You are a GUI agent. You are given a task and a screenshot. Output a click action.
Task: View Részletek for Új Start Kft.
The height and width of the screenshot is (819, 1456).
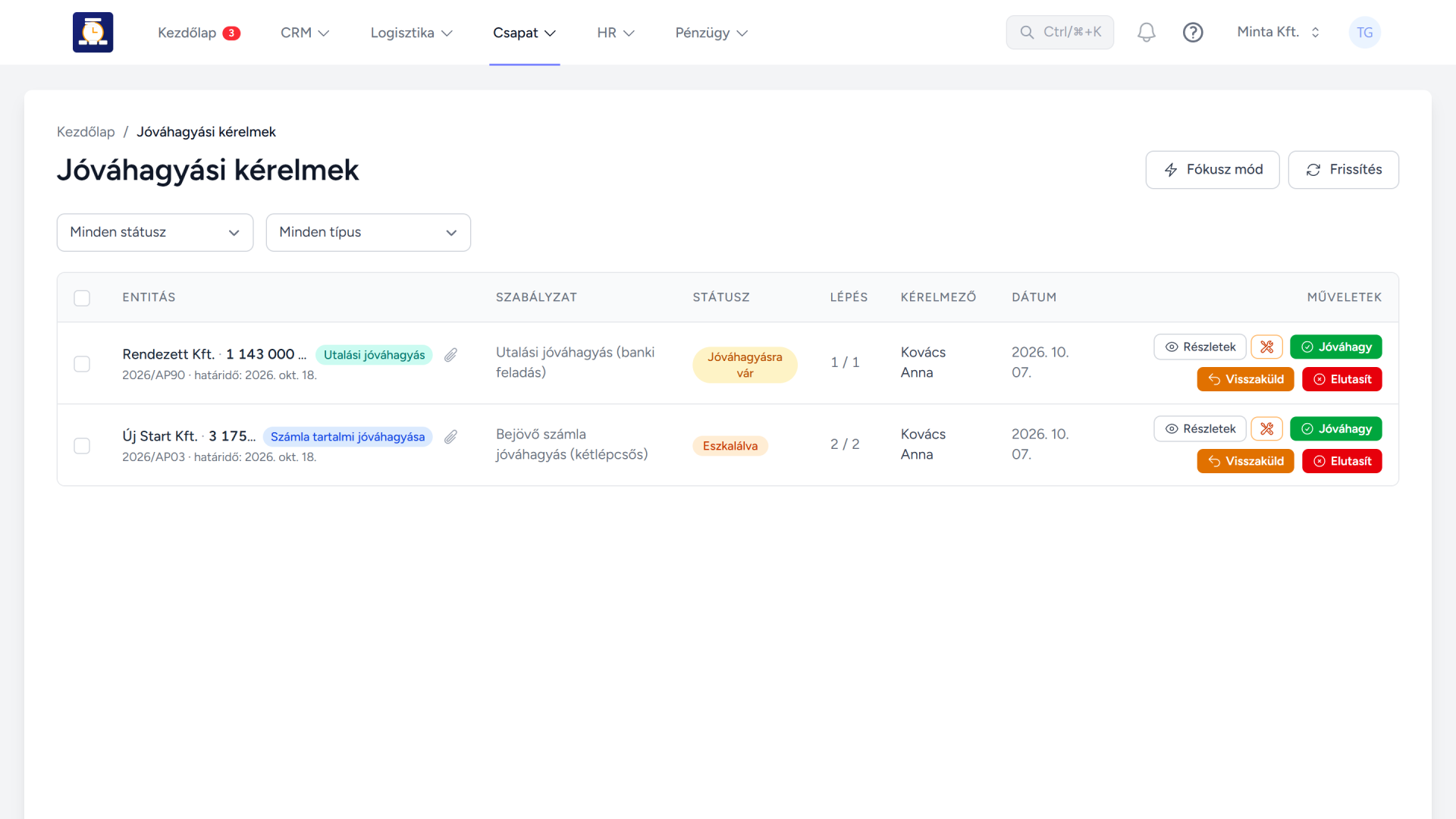(1200, 428)
